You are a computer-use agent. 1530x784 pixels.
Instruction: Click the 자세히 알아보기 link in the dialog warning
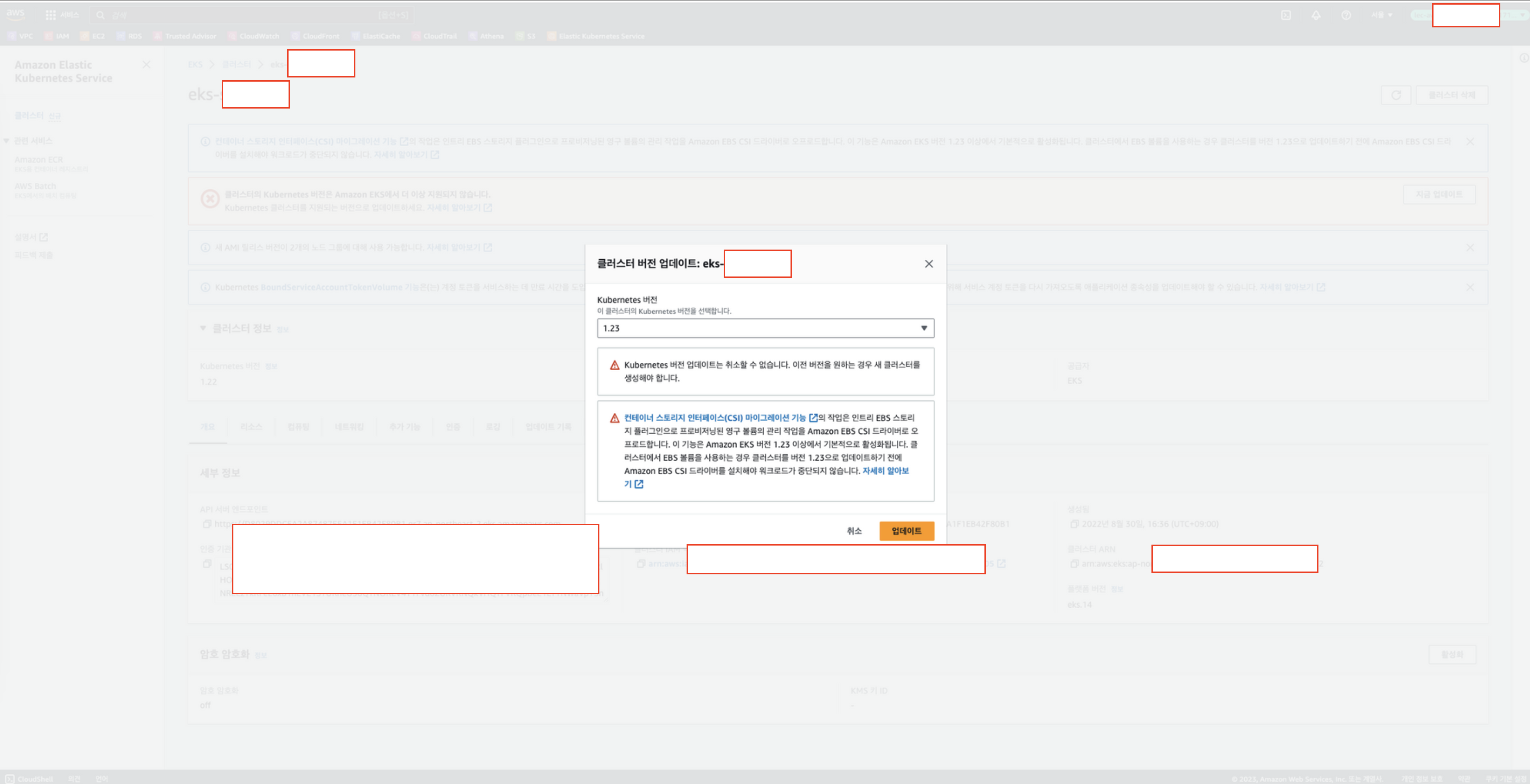click(x=885, y=470)
